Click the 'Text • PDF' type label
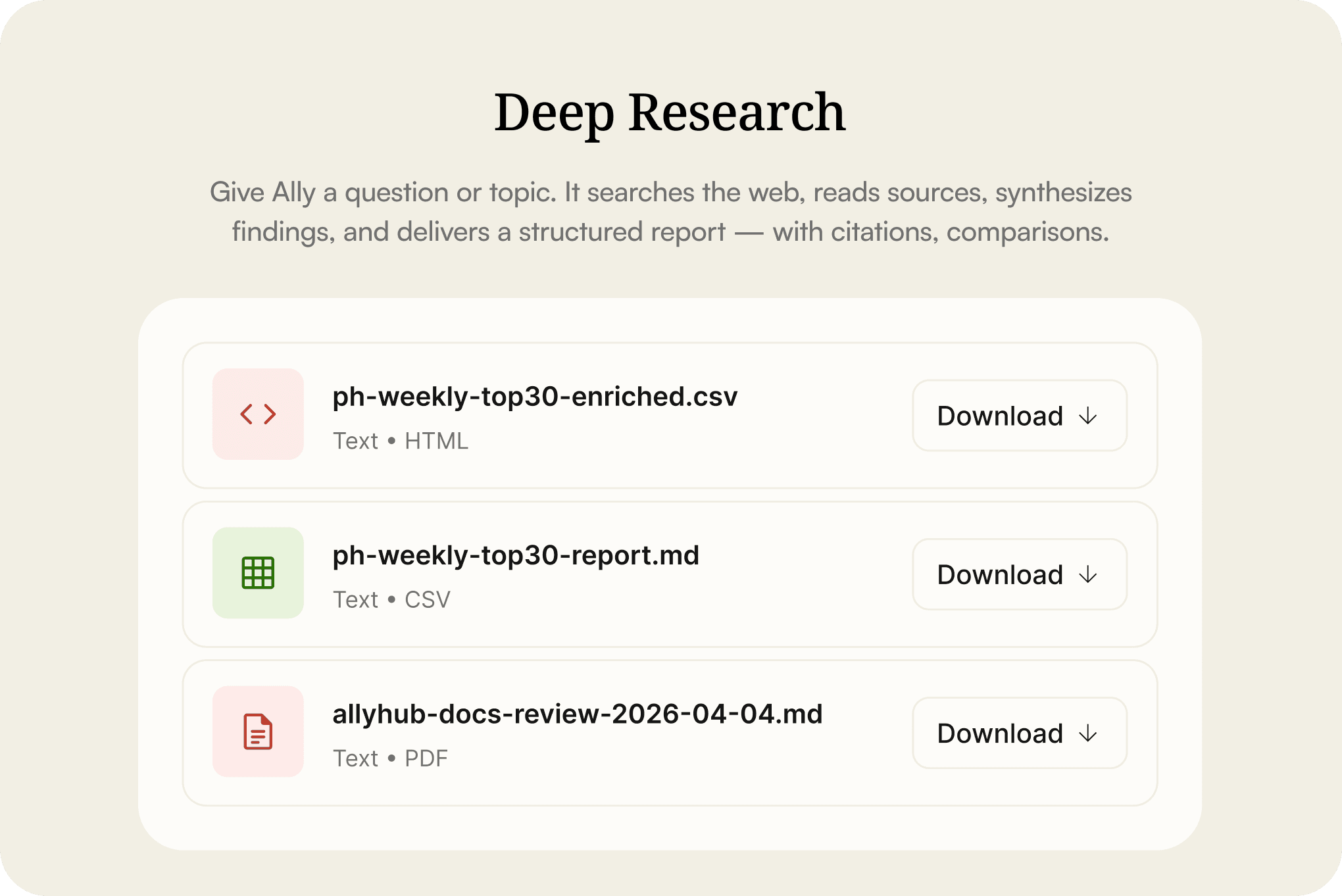This screenshot has width=1342, height=896. coord(390,759)
